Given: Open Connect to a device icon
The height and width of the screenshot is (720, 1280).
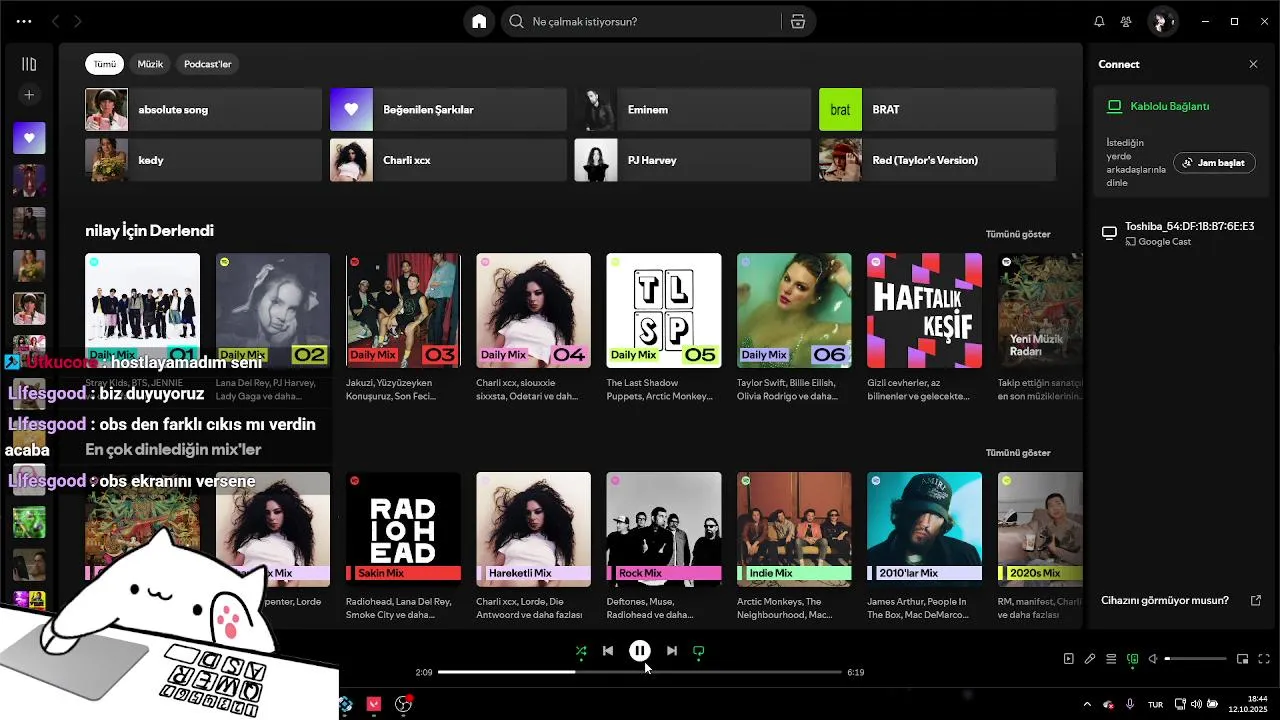Looking at the screenshot, I should (1132, 659).
